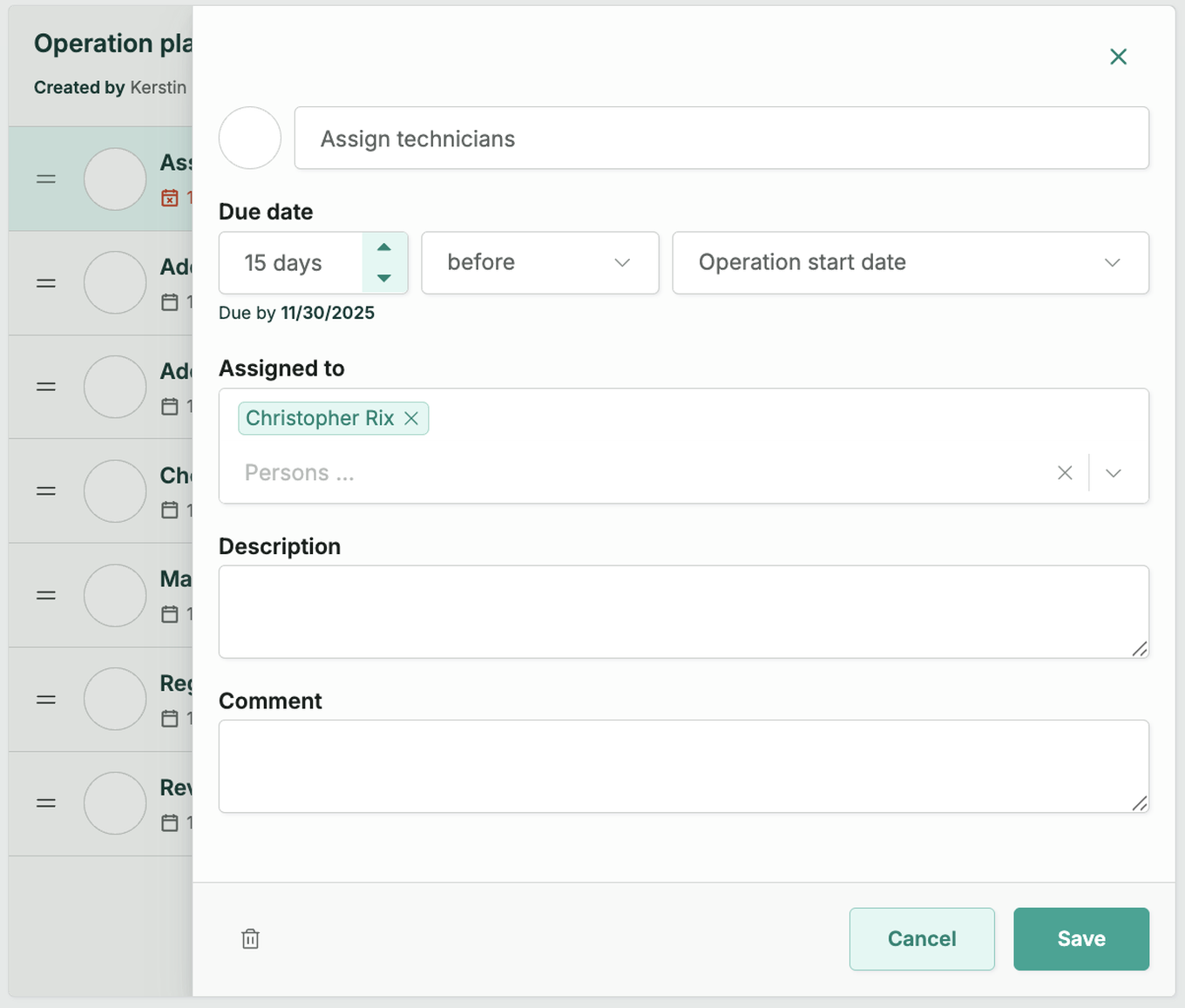Viewport: 1185px width, 1008px height.
Task: Mark the second task in the list complete
Action: (114, 283)
